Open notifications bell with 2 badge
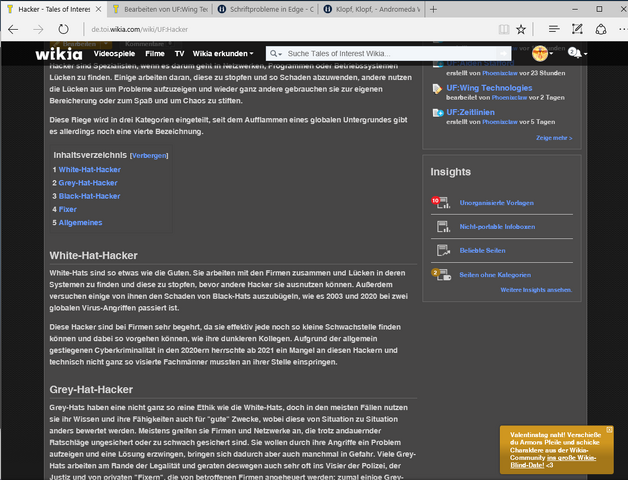The height and width of the screenshot is (480, 628). coord(577,53)
